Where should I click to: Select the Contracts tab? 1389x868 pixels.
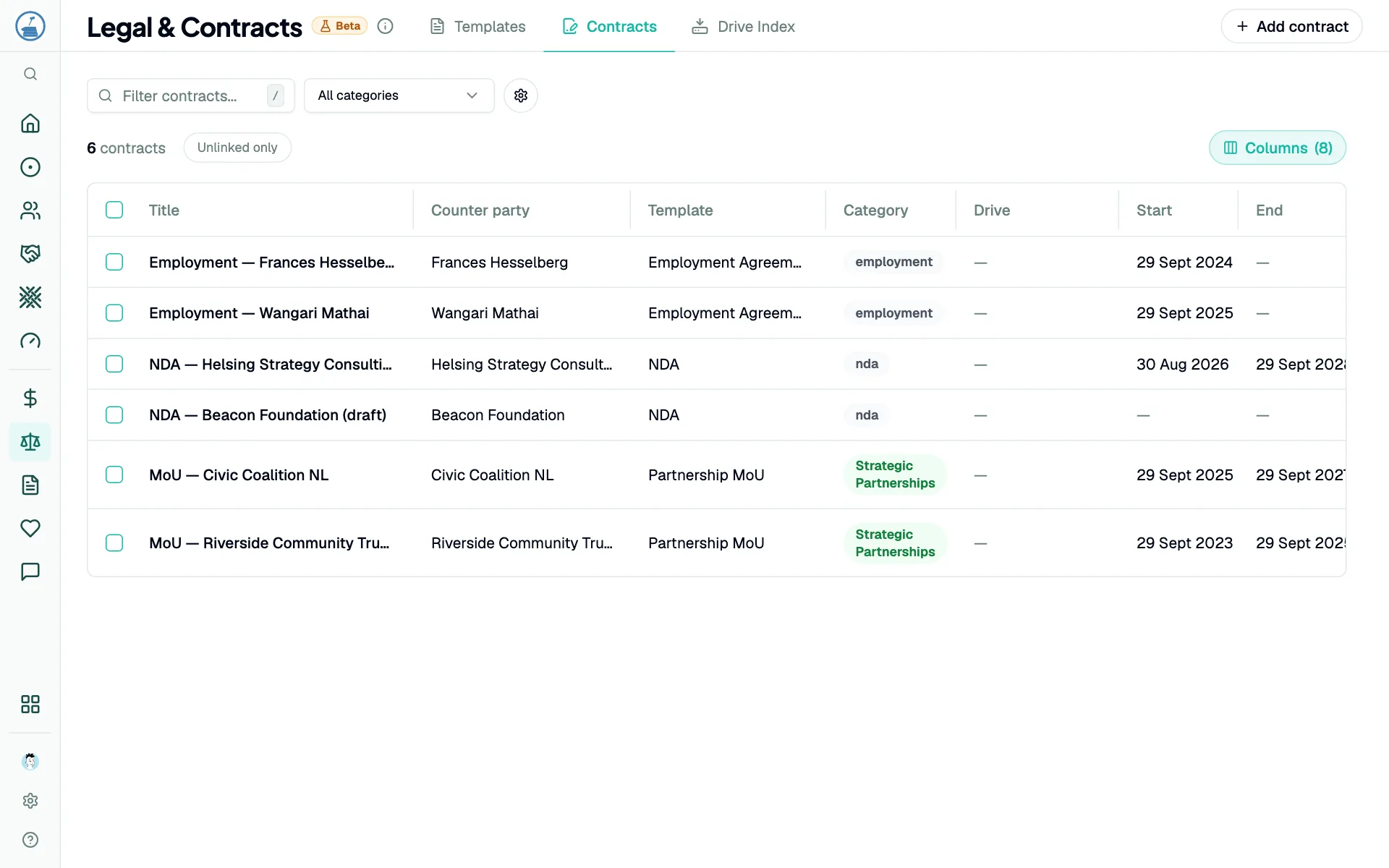coord(609,27)
